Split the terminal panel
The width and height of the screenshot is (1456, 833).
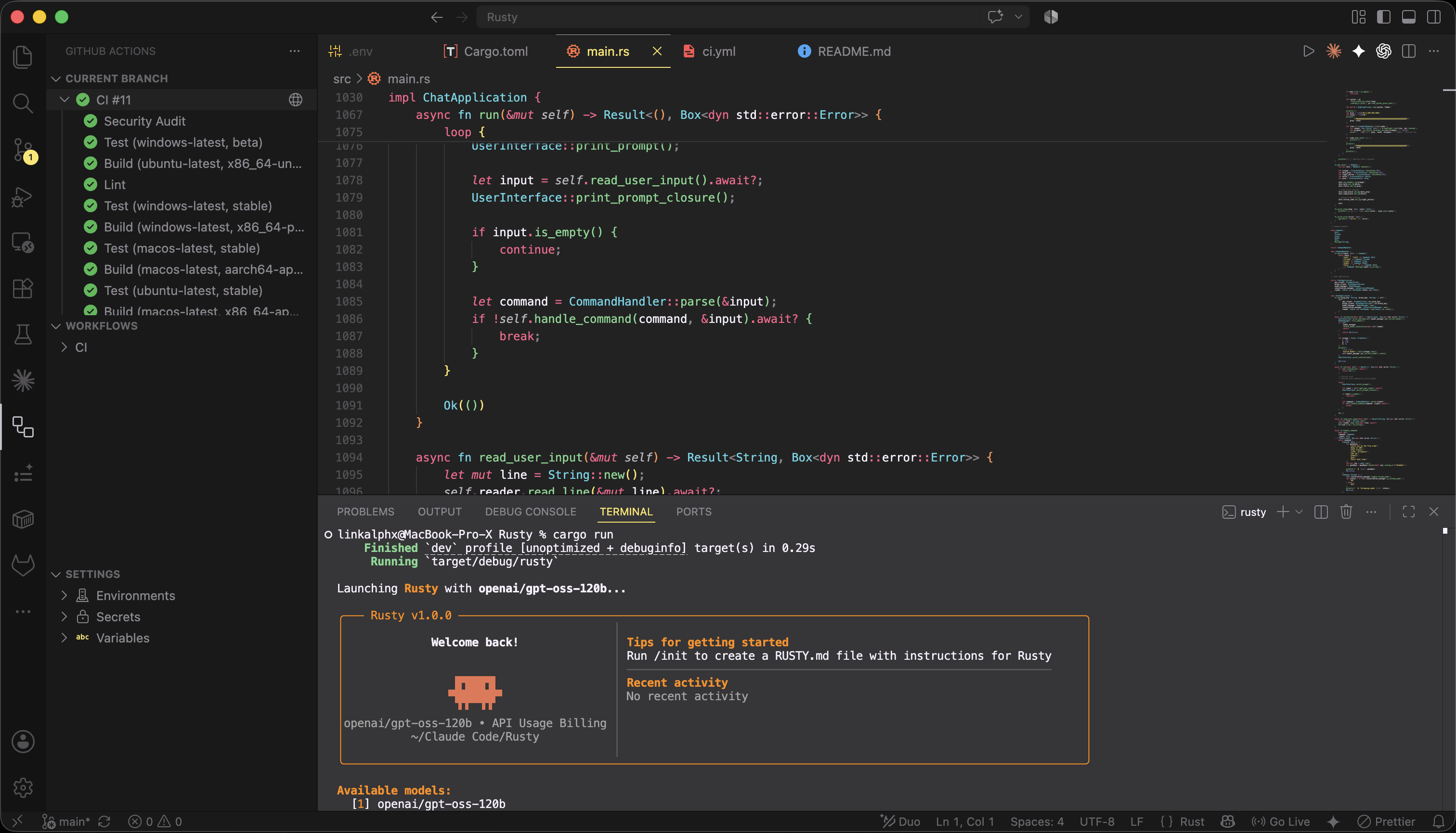click(x=1321, y=512)
